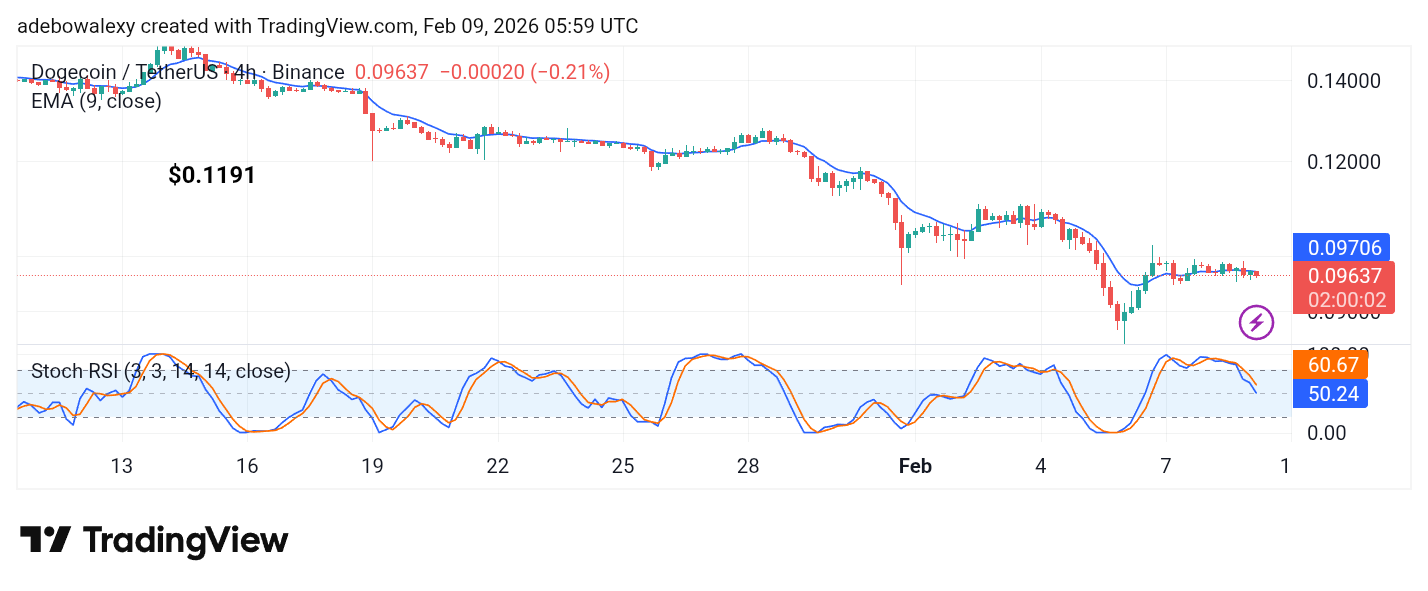Image resolution: width=1428 pixels, height=591 pixels.
Task: Click the date label 4 on time axis
Action: tap(1041, 466)
